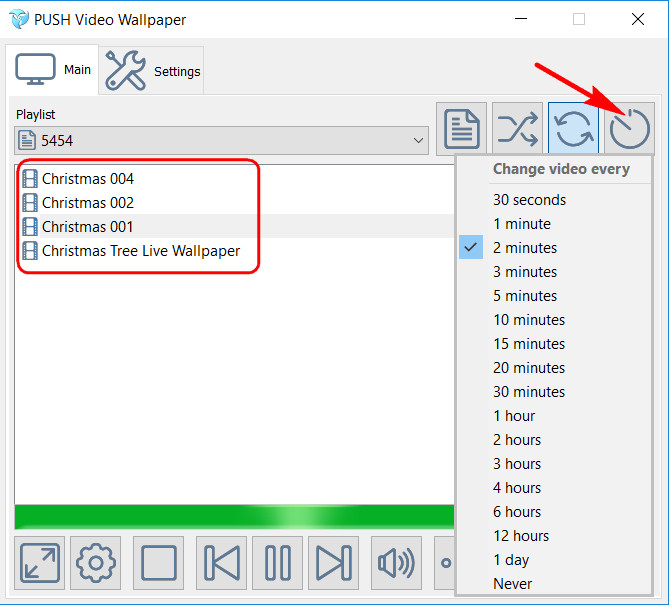Pause the current video
Viewport: 669px width, 605px height.
(277, 563)
